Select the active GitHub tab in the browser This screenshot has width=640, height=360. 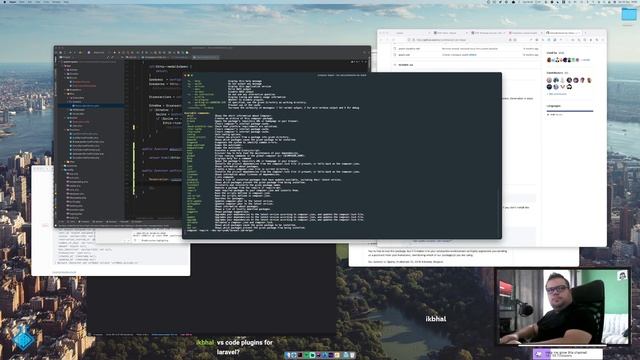coord(562,33)
